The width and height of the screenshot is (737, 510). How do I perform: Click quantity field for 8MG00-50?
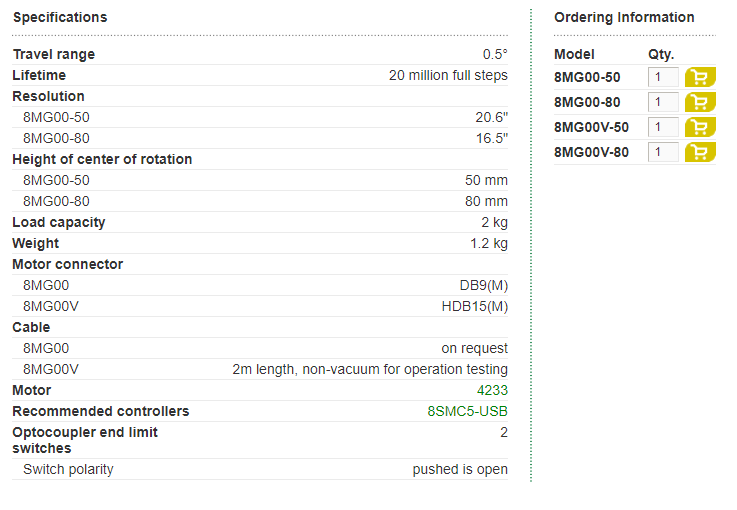[x=663, y=77]
